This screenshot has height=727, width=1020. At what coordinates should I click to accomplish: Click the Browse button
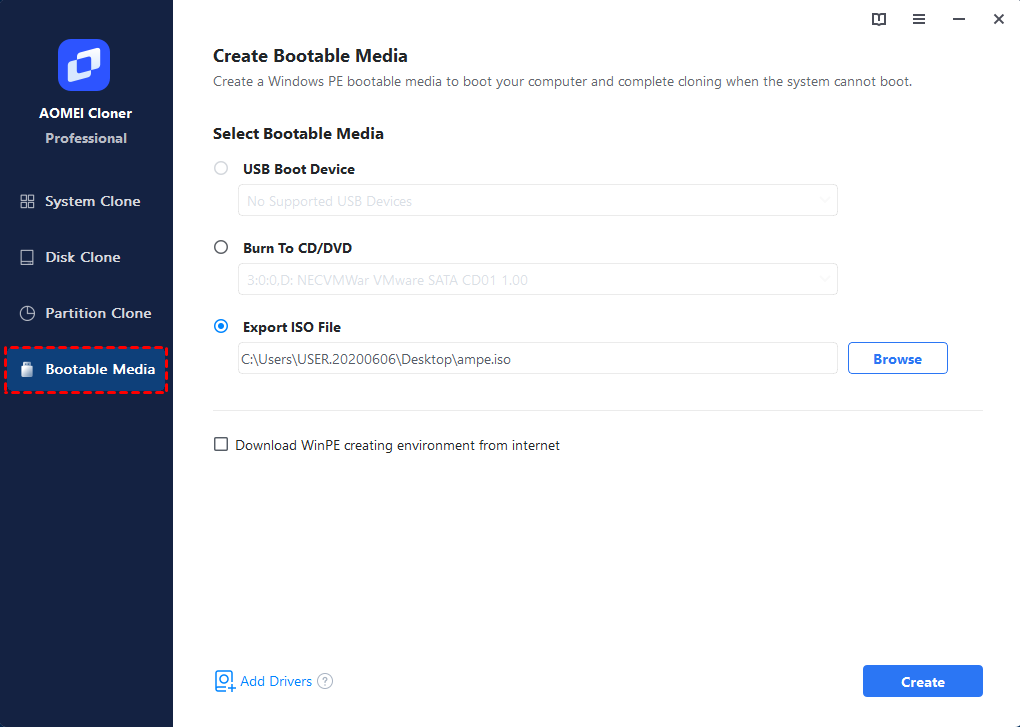[898, 358]
